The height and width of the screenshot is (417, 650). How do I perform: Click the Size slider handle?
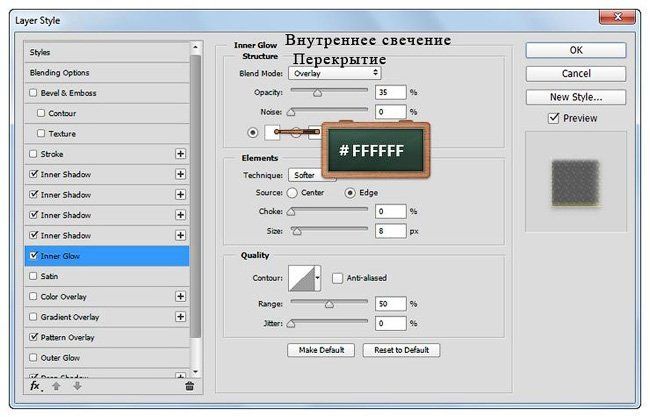click(x=297, y=231)
